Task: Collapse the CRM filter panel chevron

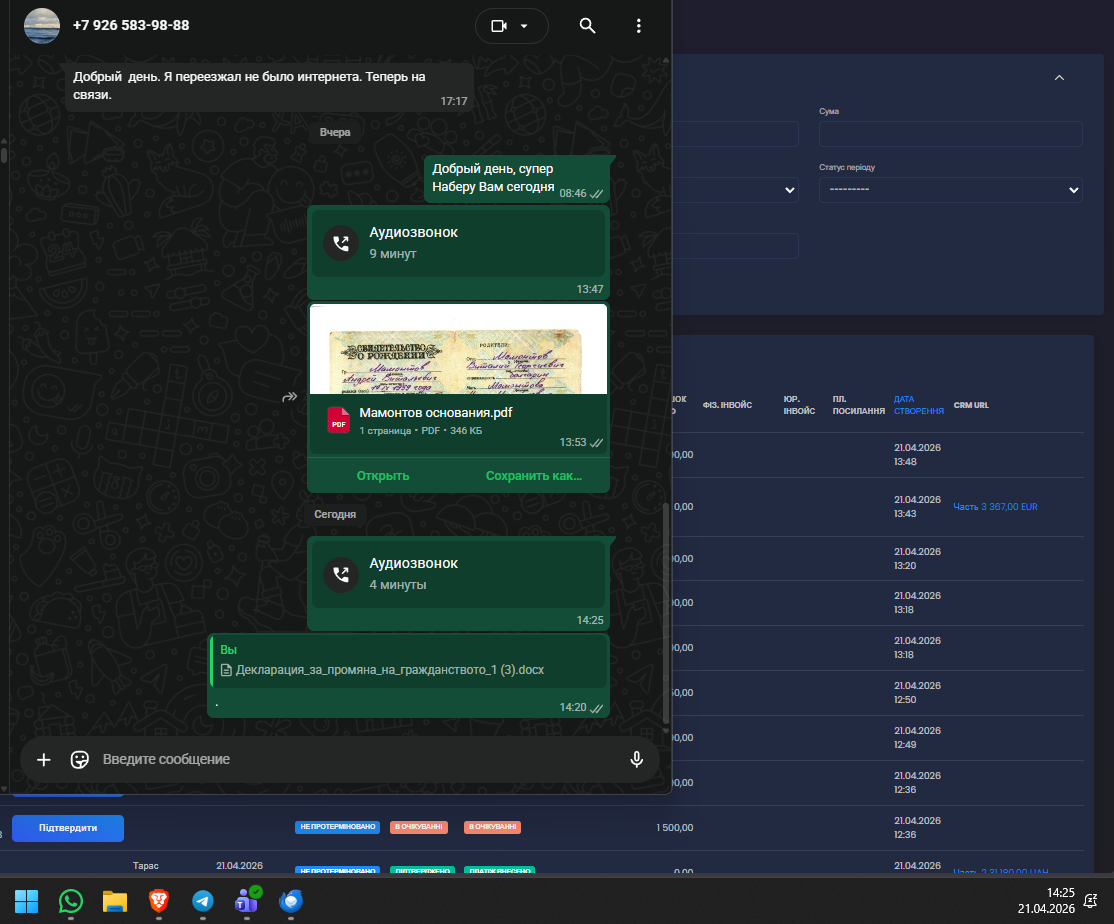Action: point(1059,77)
